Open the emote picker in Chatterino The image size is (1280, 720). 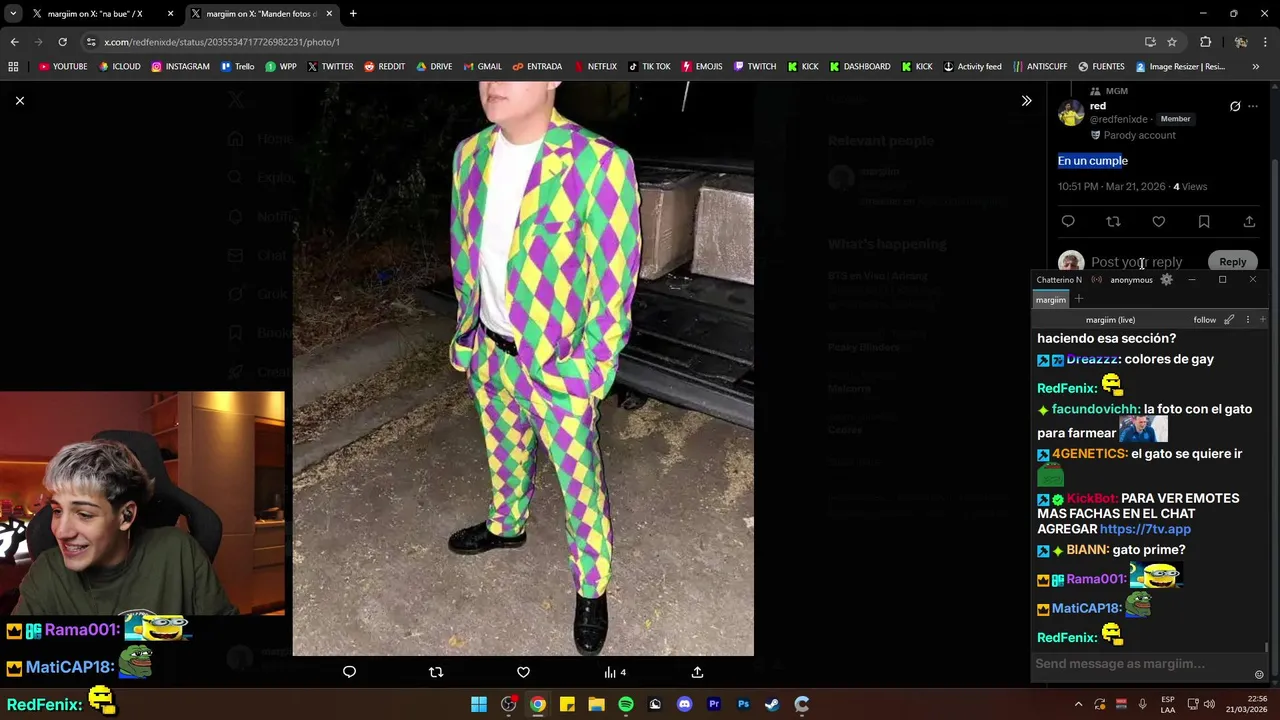[x=1259, y=674]
